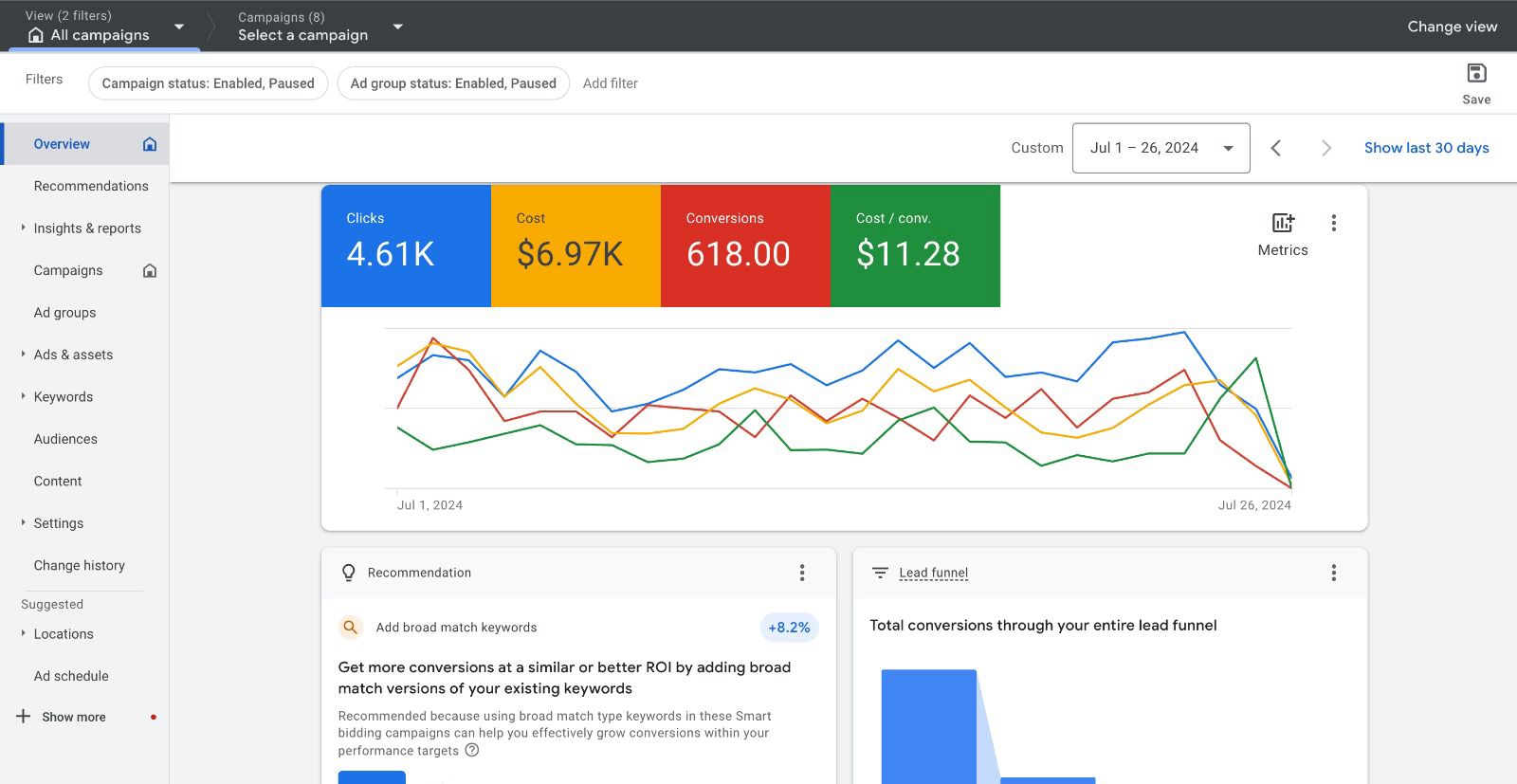Click the help icon after performance targets
Image resolution: width=1517 pixels, height=784 pixels.
pyautogui.click(x=472, y=751)
